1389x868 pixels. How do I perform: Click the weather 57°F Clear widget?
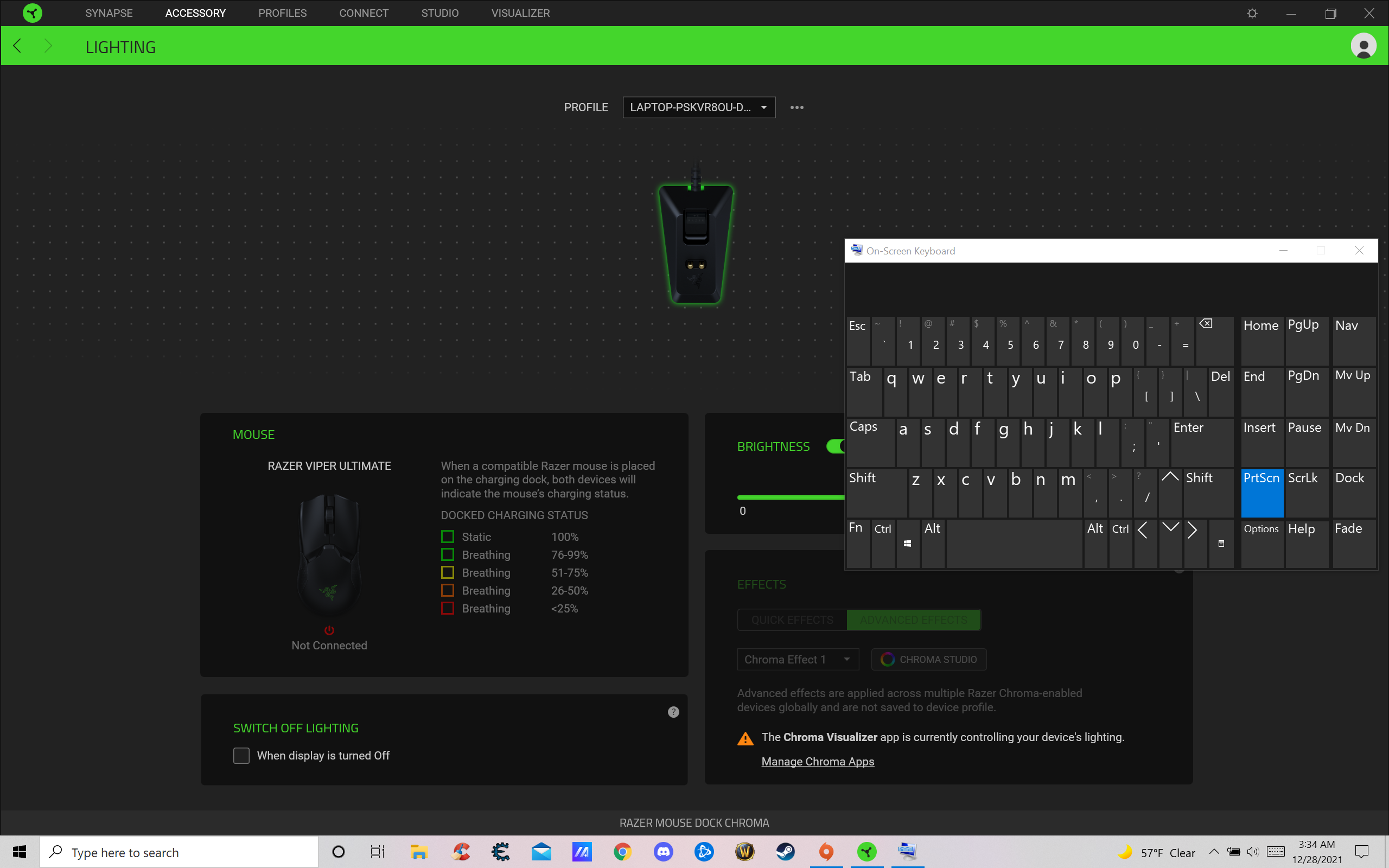coord(1157,852)
